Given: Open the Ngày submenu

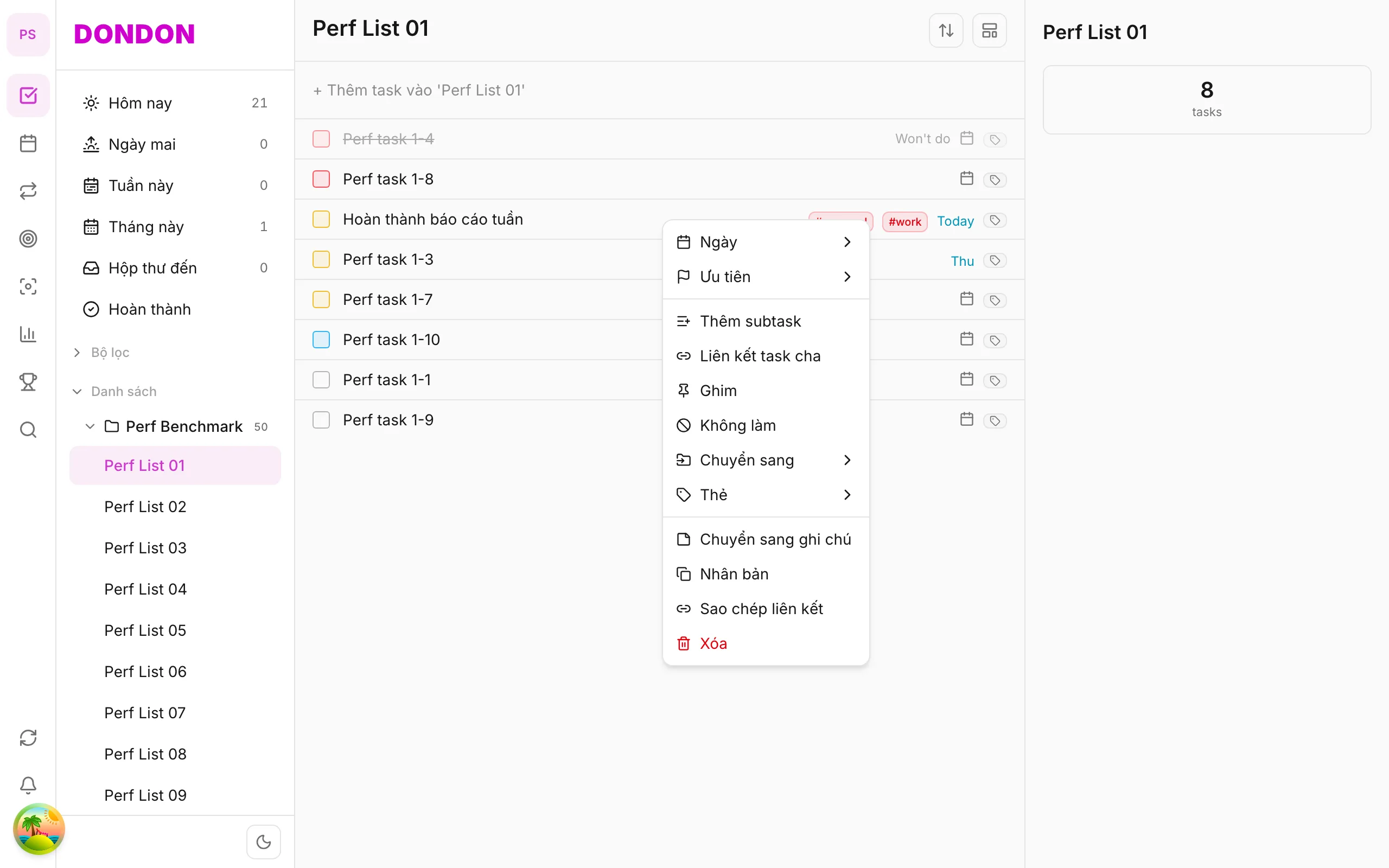Looking at the screenshot, I should (x=765, y=242).
